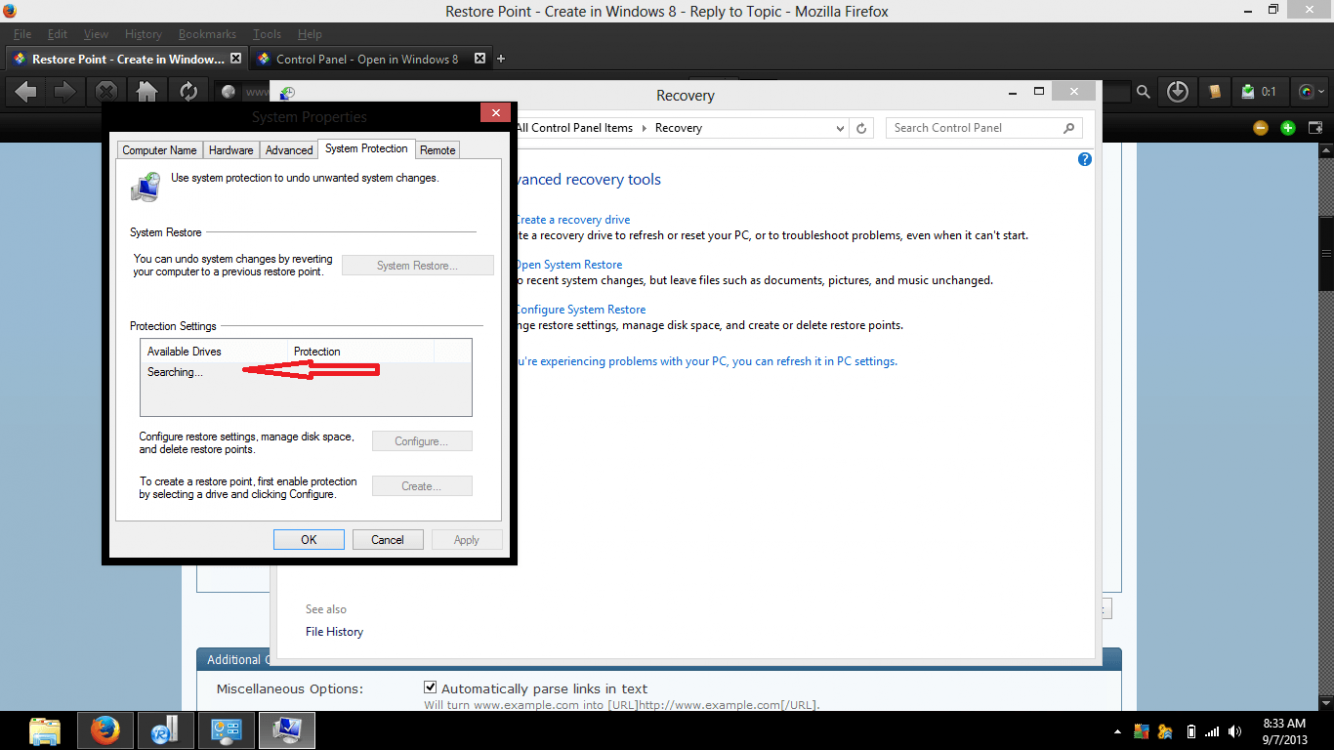Switch to Control Panel - Open in Windows 8 tab
Image resolution: width=1334 pixels, height=750 pixels.
(x=371, y=59)
